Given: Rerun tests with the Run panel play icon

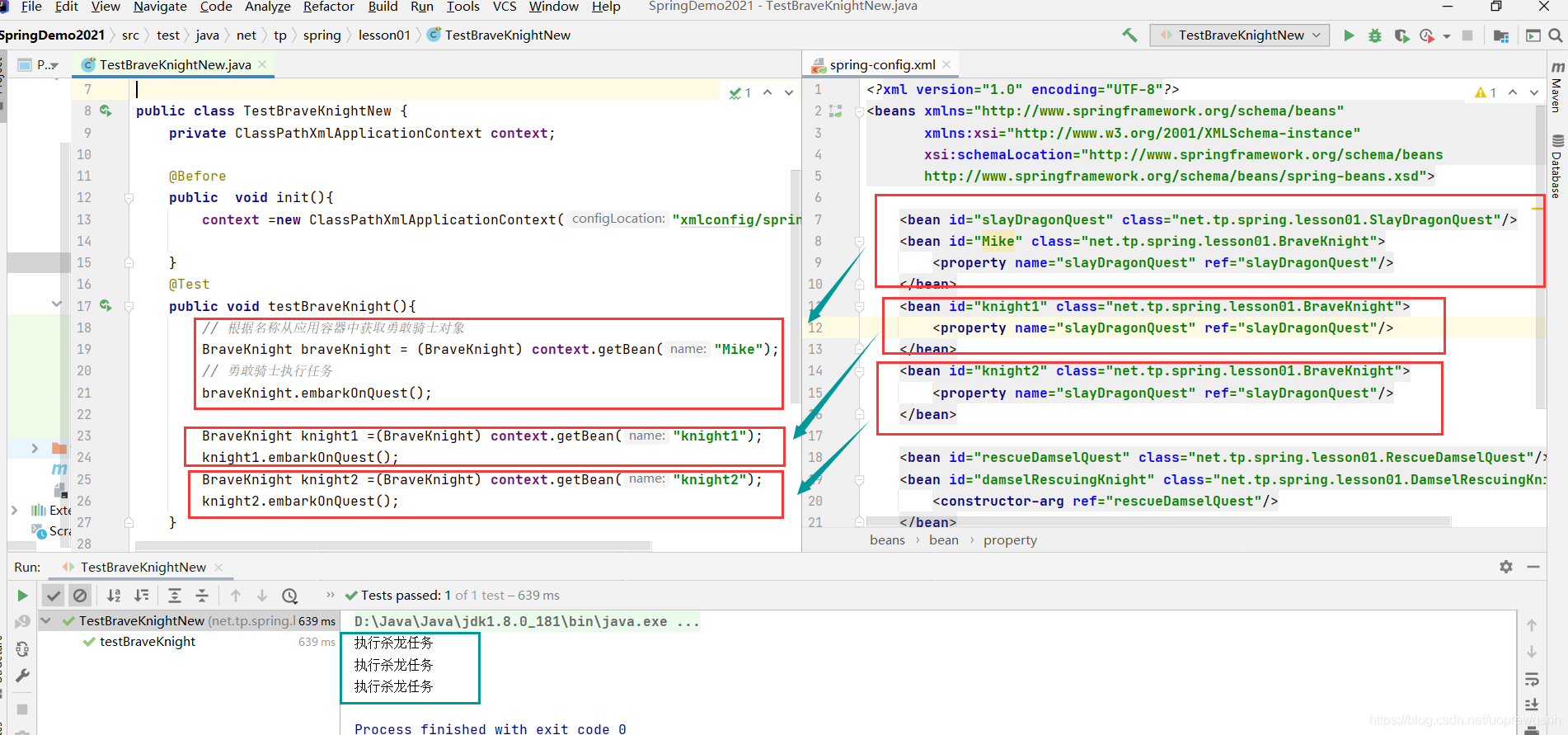Looking at the screenshot, I should [22, 596].
